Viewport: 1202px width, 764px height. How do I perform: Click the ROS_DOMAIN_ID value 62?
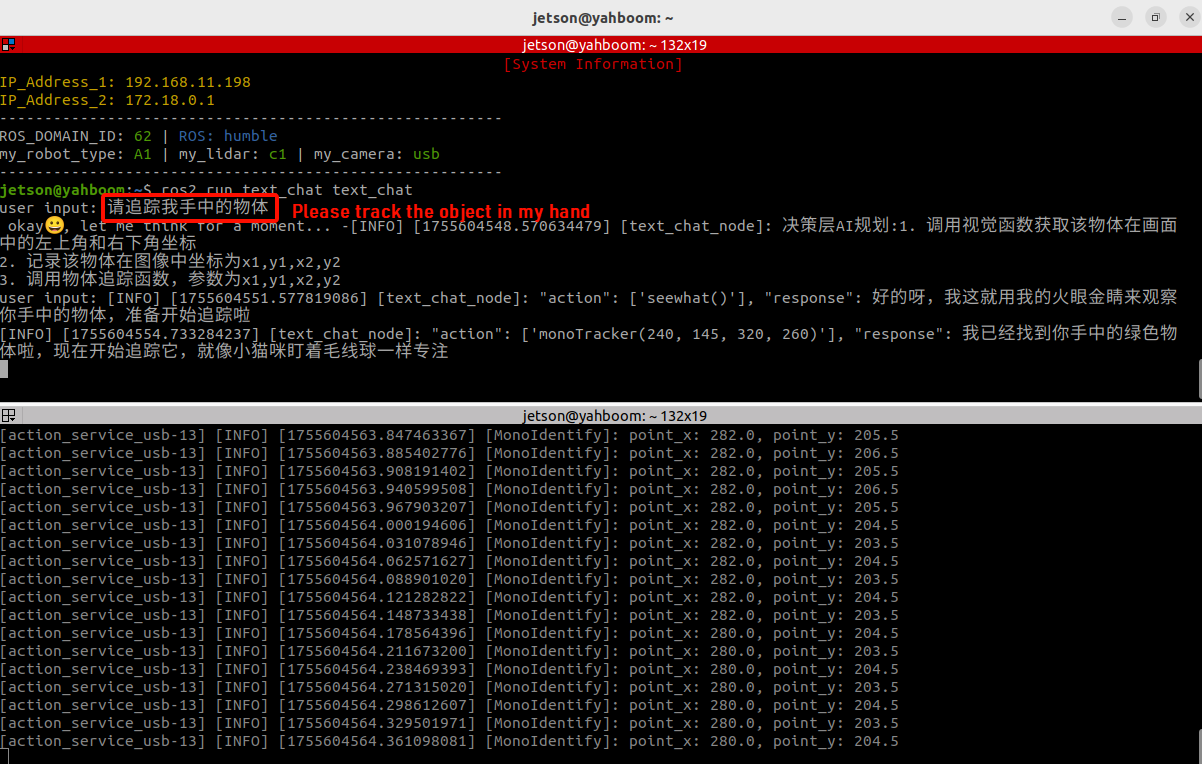[x=143, y=136]
